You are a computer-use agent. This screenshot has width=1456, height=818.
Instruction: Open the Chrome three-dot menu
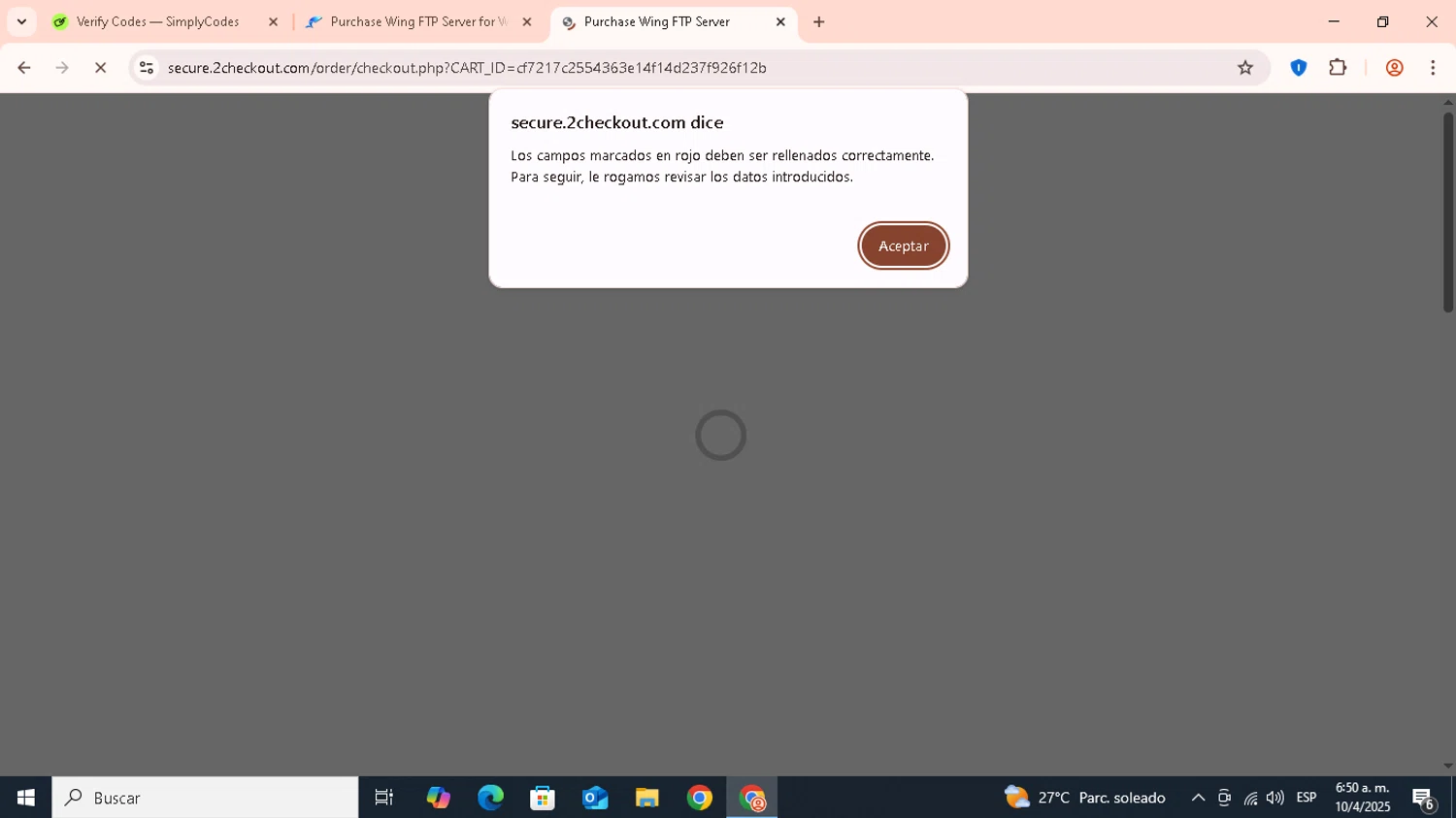point(1433,67)
